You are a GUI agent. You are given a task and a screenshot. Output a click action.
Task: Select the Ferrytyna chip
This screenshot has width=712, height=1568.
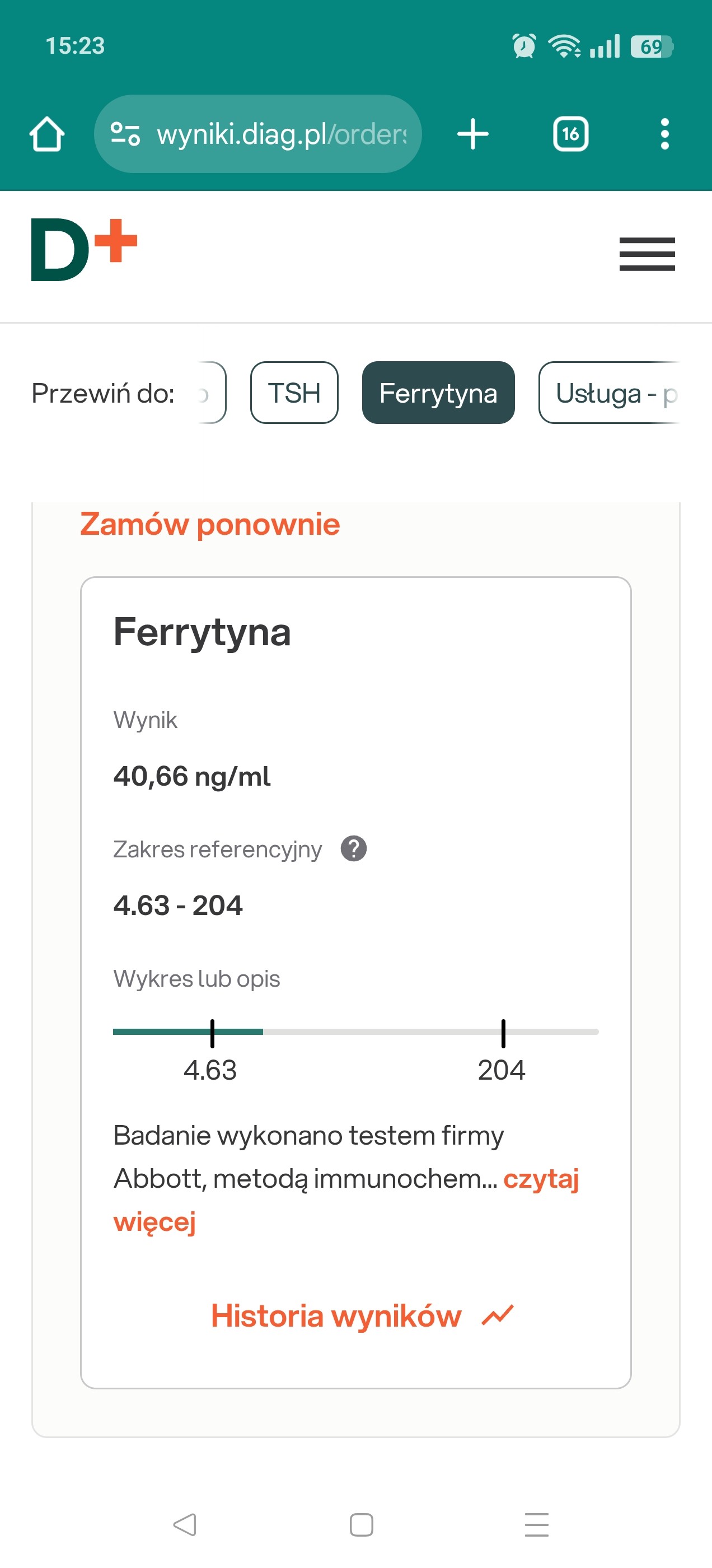[438, 393]
